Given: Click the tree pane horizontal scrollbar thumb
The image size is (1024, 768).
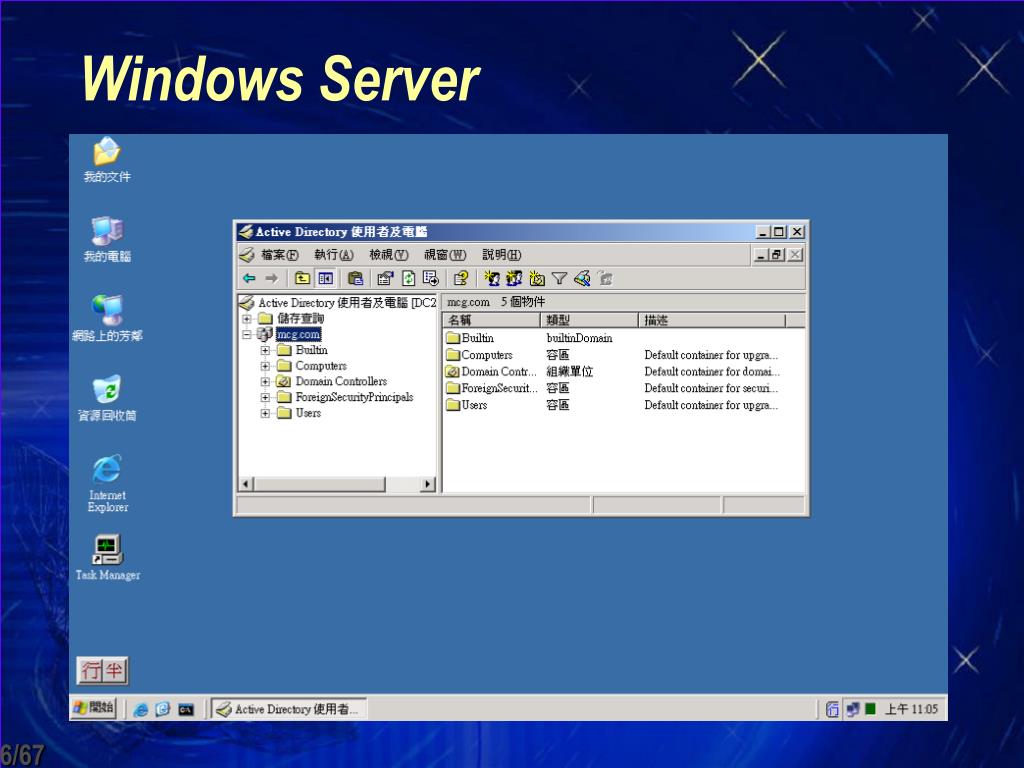Looking at the screenshot, I should click(319, 484).
